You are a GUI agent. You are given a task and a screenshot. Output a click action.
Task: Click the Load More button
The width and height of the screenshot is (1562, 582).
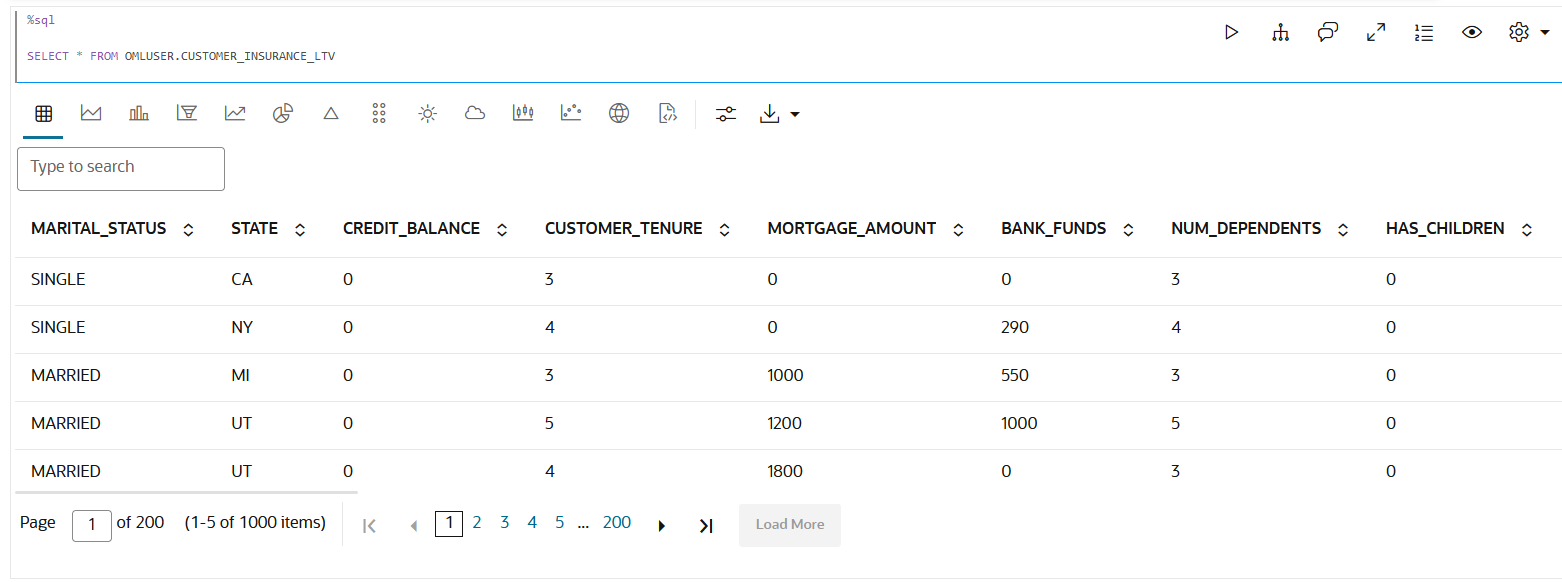coord(790,525)
